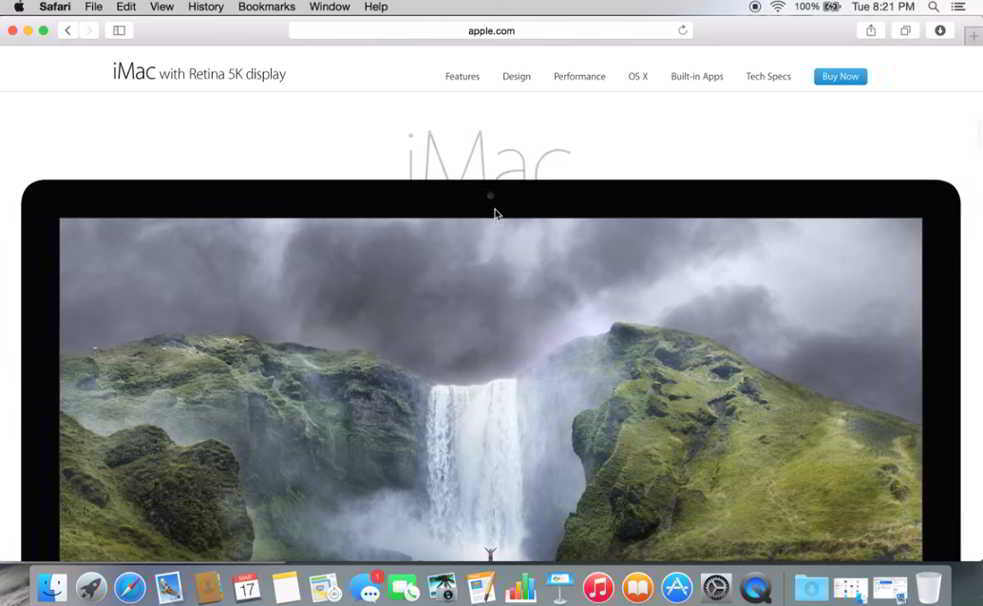Click Safari back arrow button
This screenshot has width=983, height=606.
click(x=68, y=30)
